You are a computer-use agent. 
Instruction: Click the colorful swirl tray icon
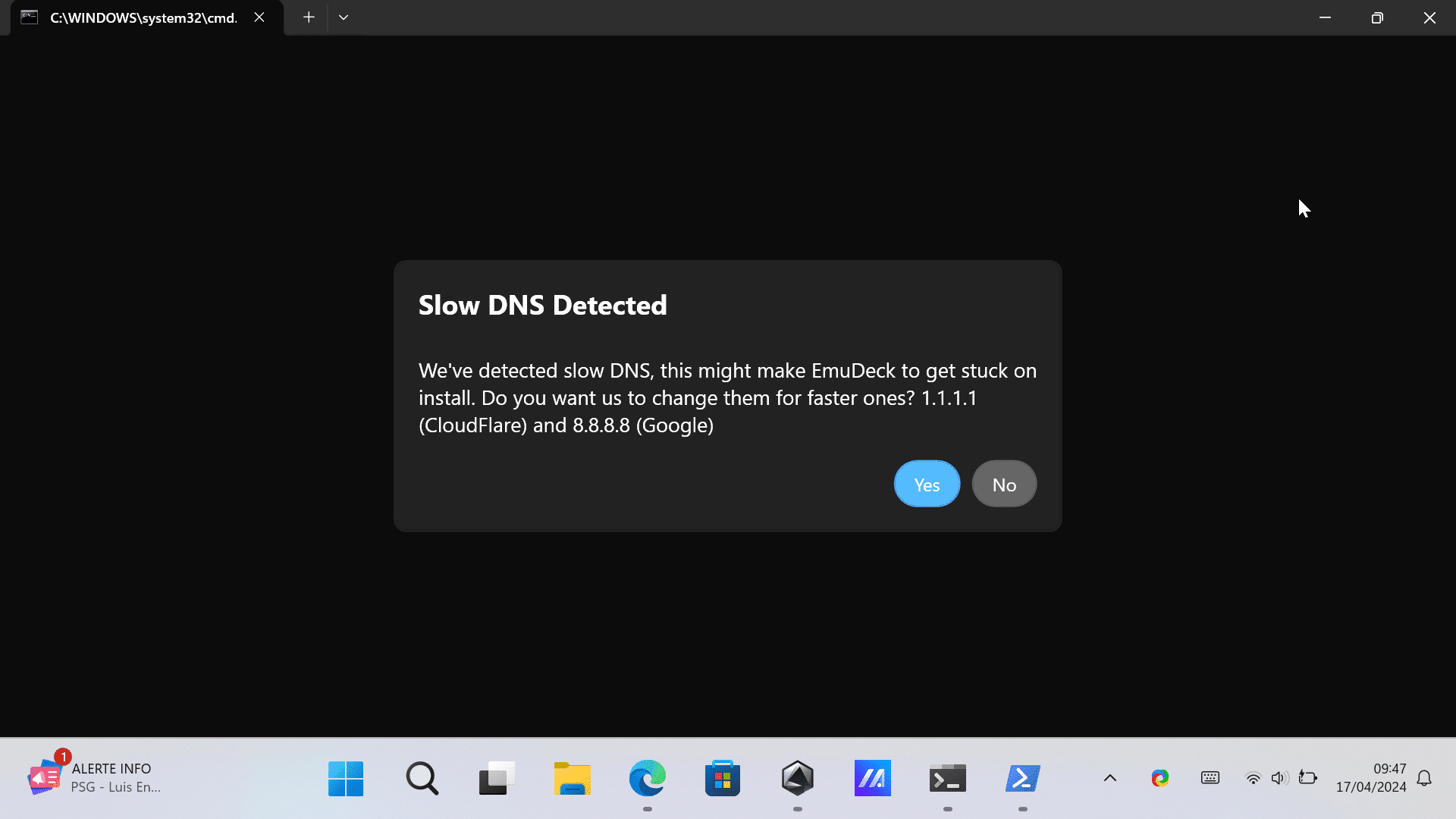(x=1159, y=778)
